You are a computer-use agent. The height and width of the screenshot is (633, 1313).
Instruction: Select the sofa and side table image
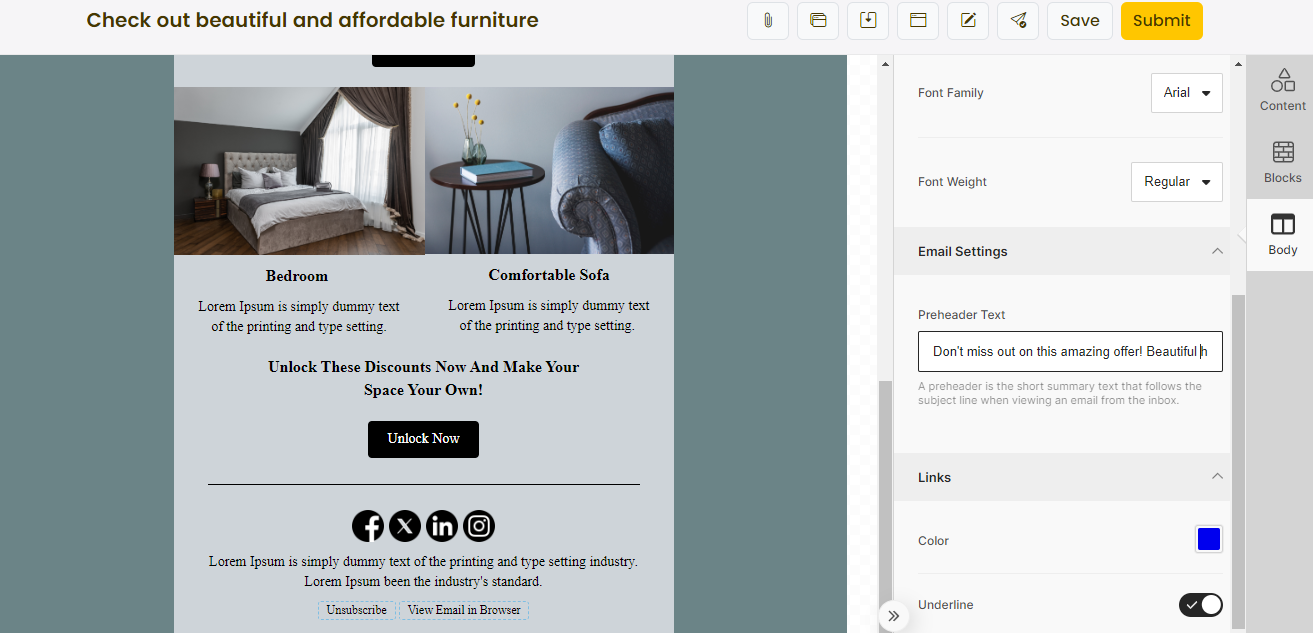549,171
